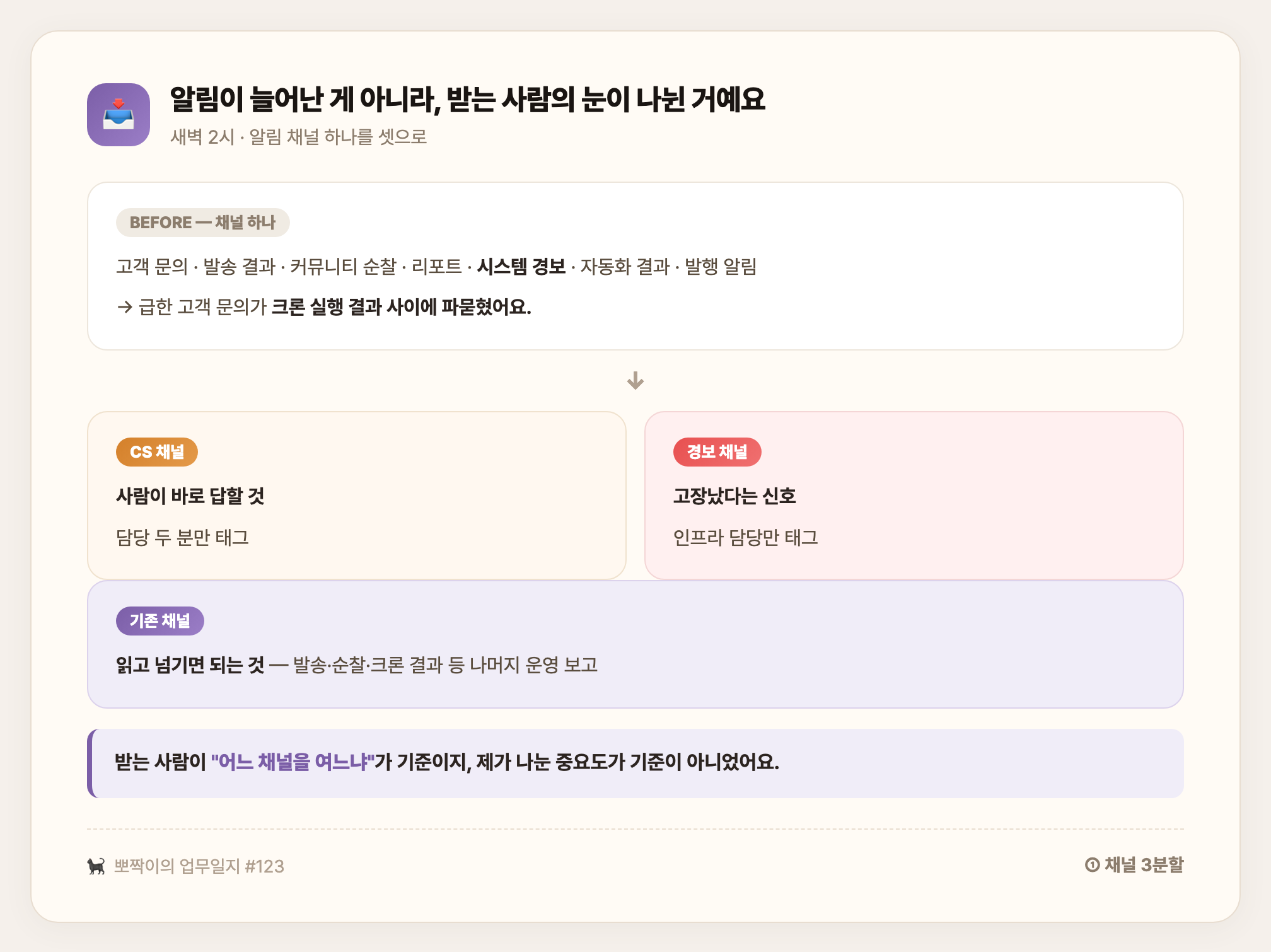The width and height of the screenshot is (1271, 952).
Task: Click the text '담당 두 분만 태그'
Action: click(x=183, y=538)
